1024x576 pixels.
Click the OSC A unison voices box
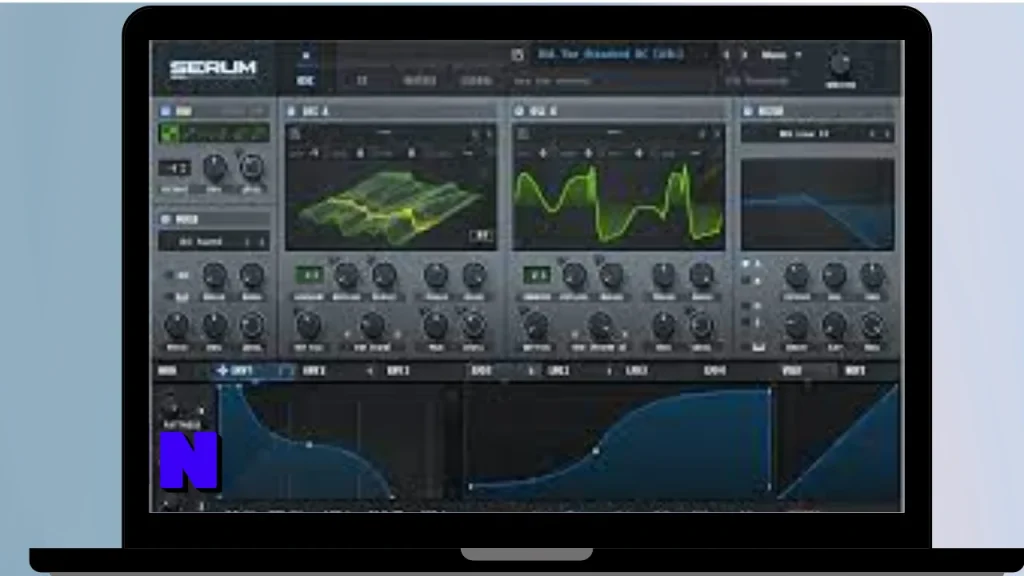(309, 275)
